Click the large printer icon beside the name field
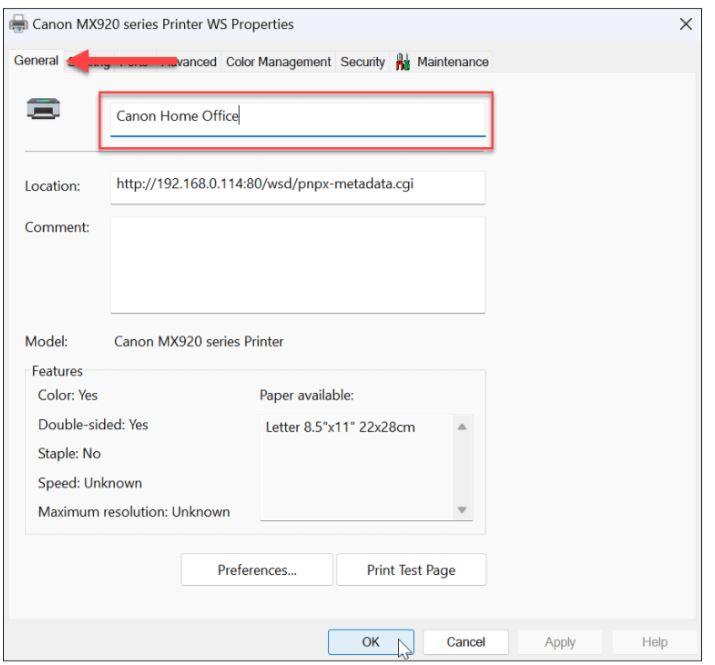The width and height of the screenshot is (715, 665). [x=43, y=109]
